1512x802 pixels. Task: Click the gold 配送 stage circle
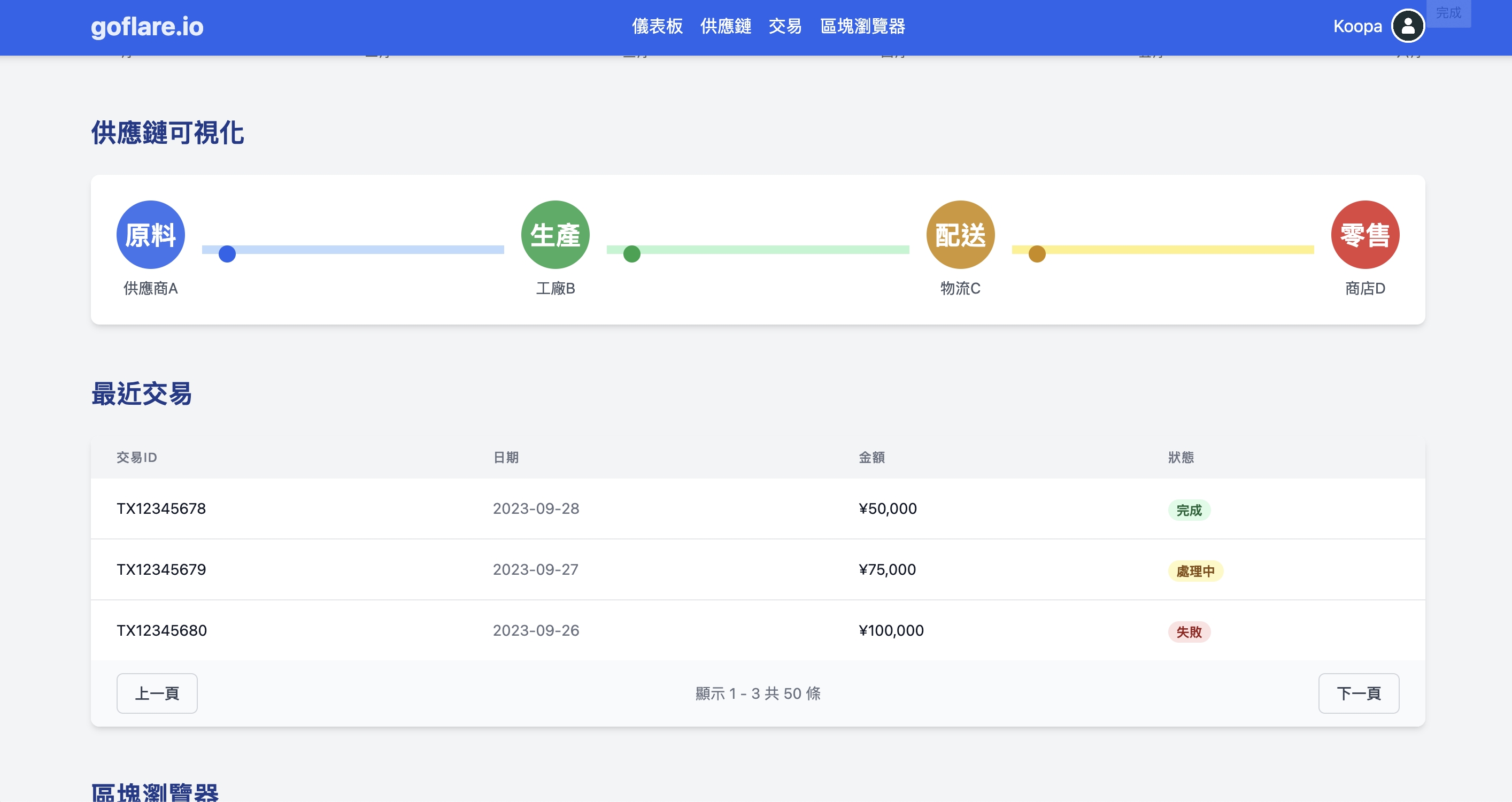960,234
